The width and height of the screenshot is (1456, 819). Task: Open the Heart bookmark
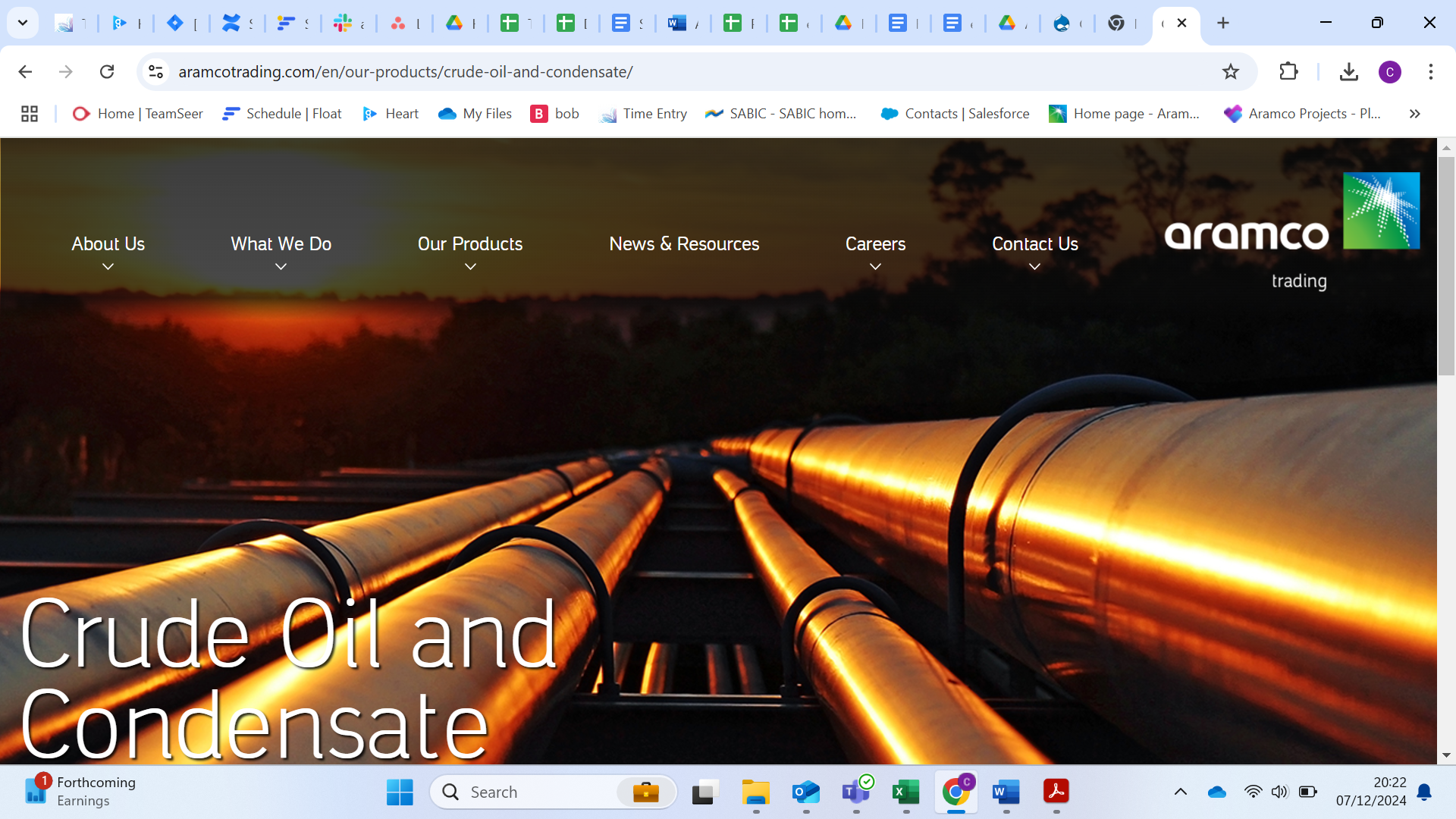(391, 114)
